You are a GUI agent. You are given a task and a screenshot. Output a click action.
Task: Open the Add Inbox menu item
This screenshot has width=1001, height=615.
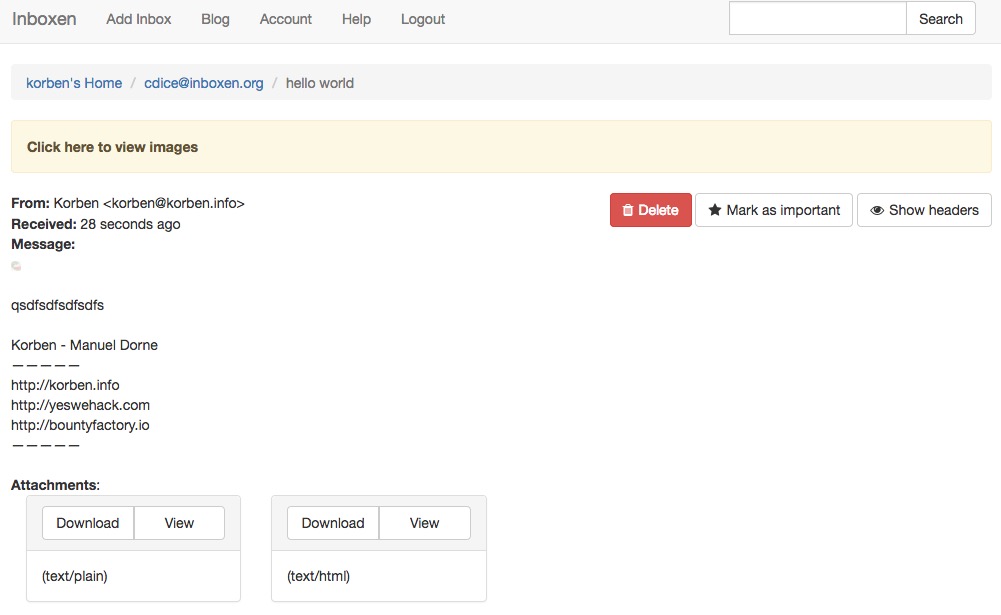point(139,19)
